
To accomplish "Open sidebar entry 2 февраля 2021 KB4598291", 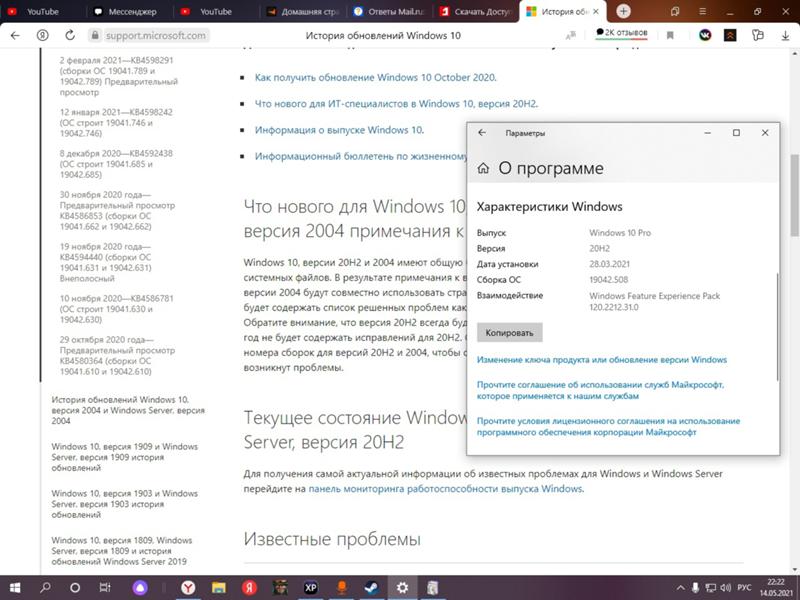I will [x=118, y=76].
